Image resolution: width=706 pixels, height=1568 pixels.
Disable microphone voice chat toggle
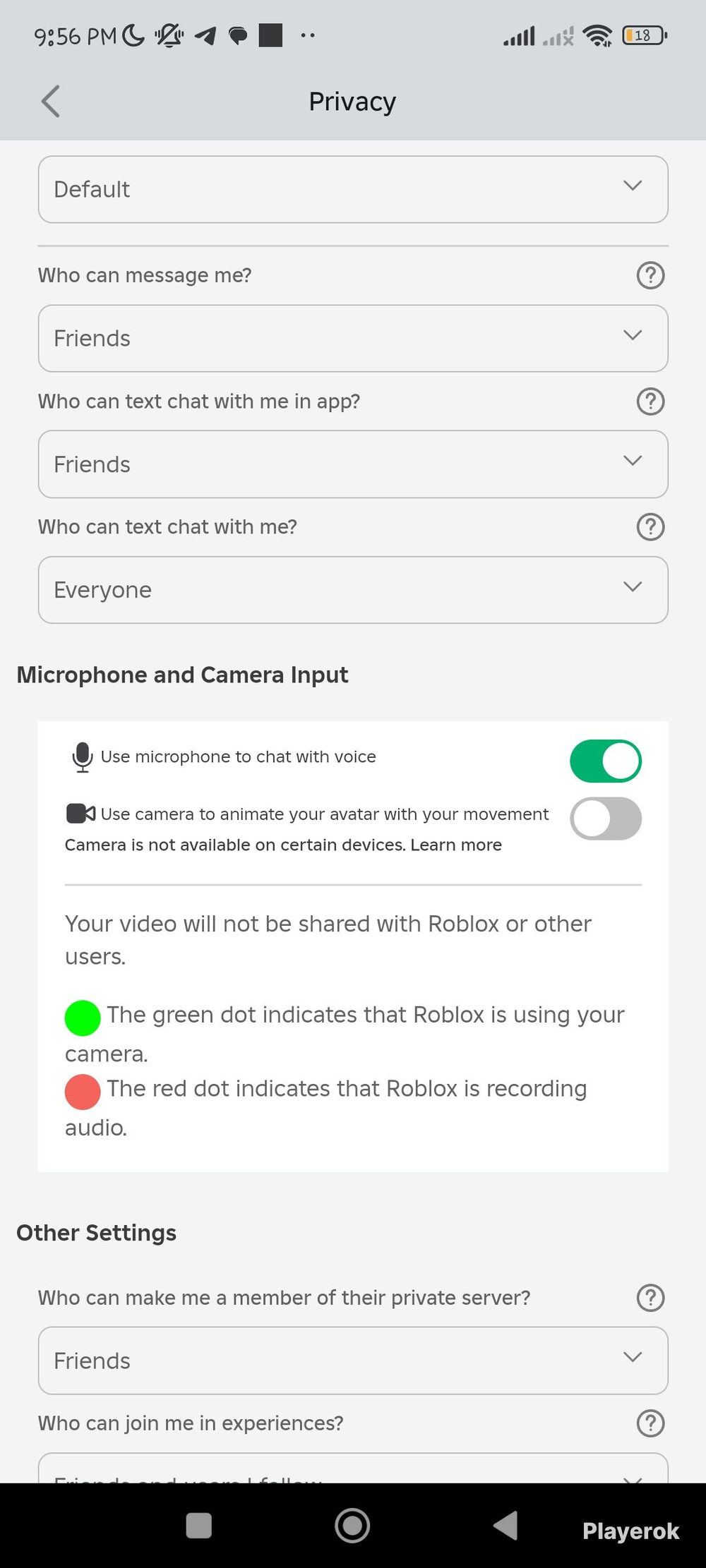pyautogui.click(x=606, y=761)
